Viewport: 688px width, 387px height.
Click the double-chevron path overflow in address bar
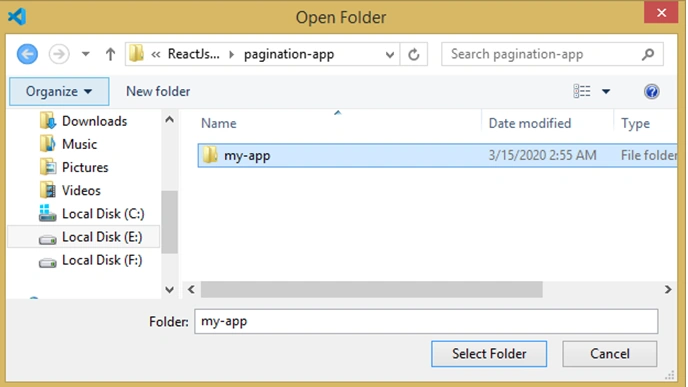[156, 54]
